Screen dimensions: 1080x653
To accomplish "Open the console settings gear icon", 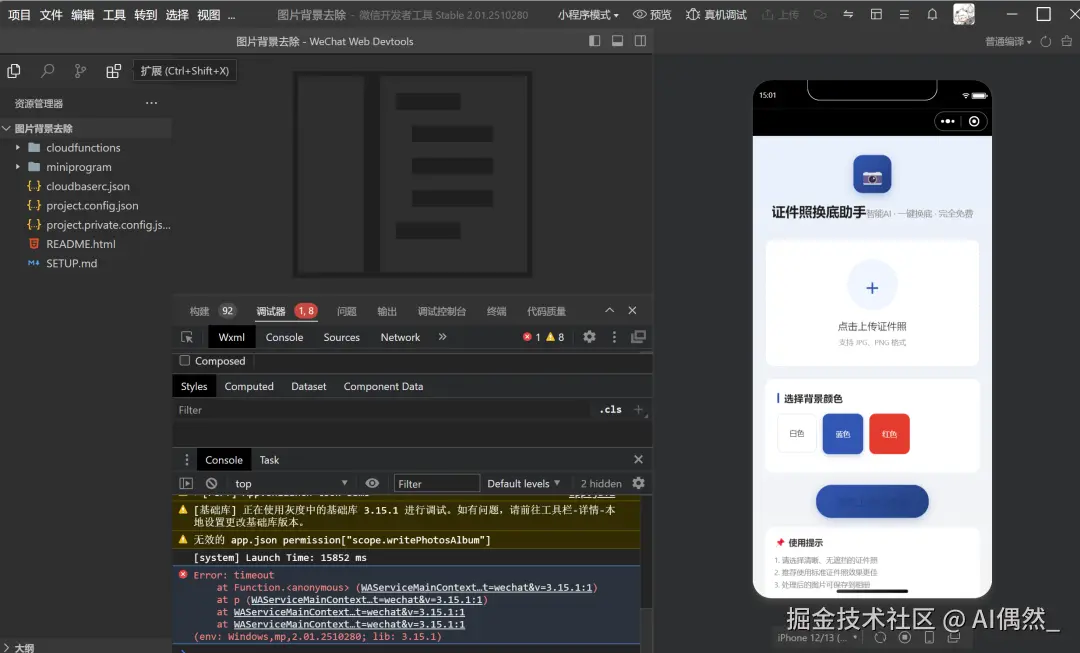I will tap(638, 484).
